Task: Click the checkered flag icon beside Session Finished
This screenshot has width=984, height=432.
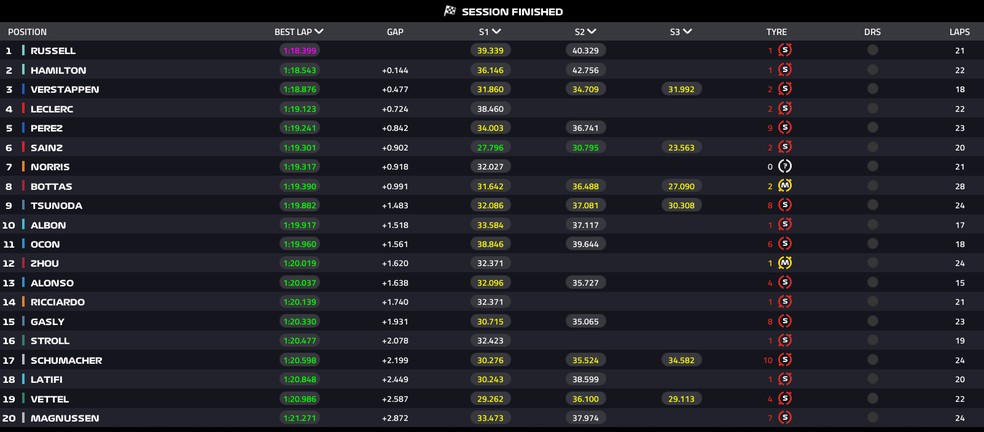Action: [449, 11]
